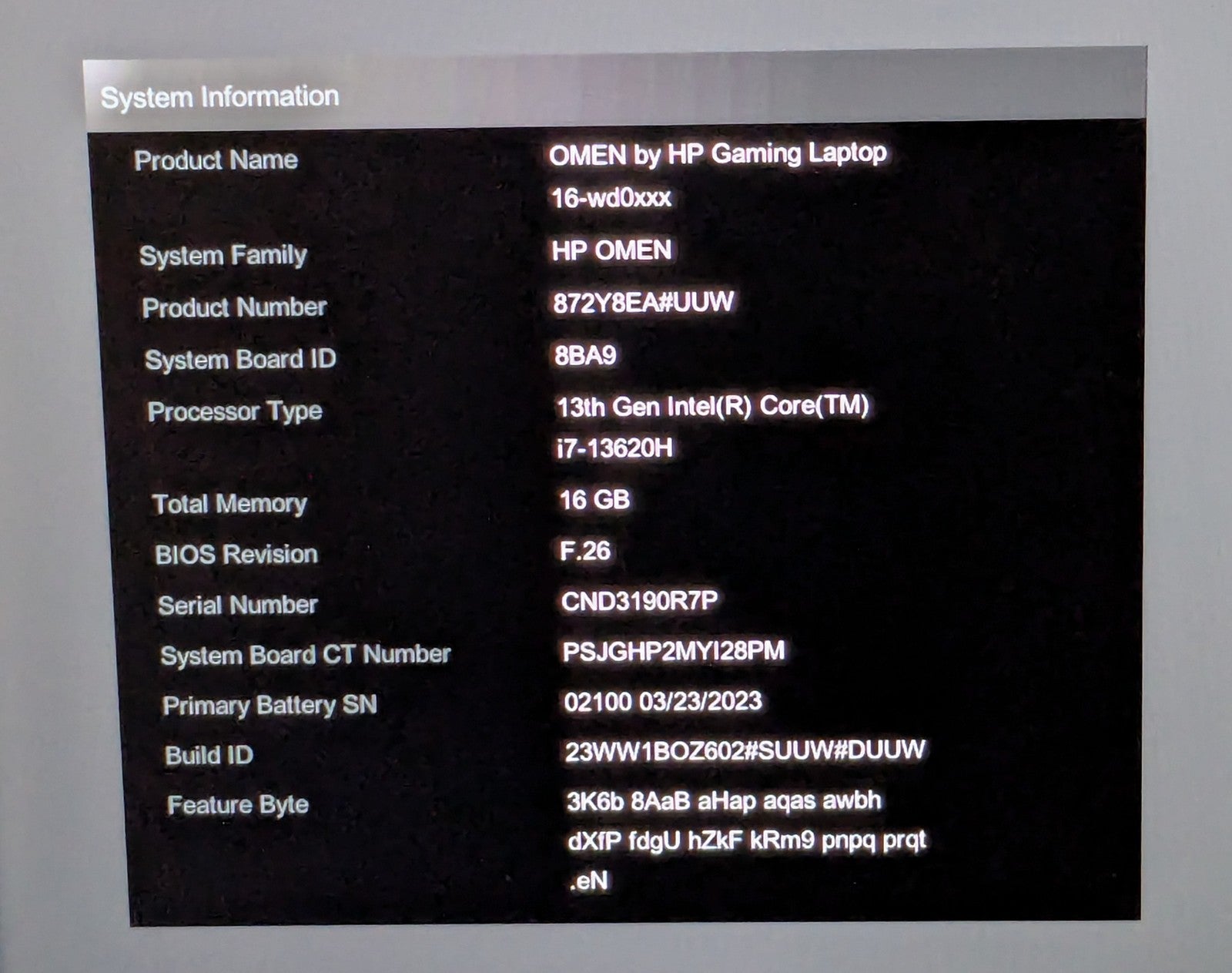Viewport: 1232px width, 973px height.
Task: Select the model text "16-wd0xxx"
Action: pyautogui.click(x=611, y=197)
